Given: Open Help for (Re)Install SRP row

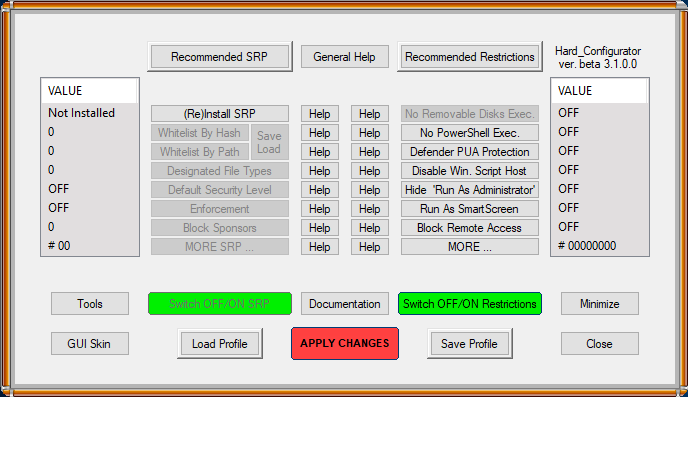Looking at the screenshot, I should click(319, 114).
